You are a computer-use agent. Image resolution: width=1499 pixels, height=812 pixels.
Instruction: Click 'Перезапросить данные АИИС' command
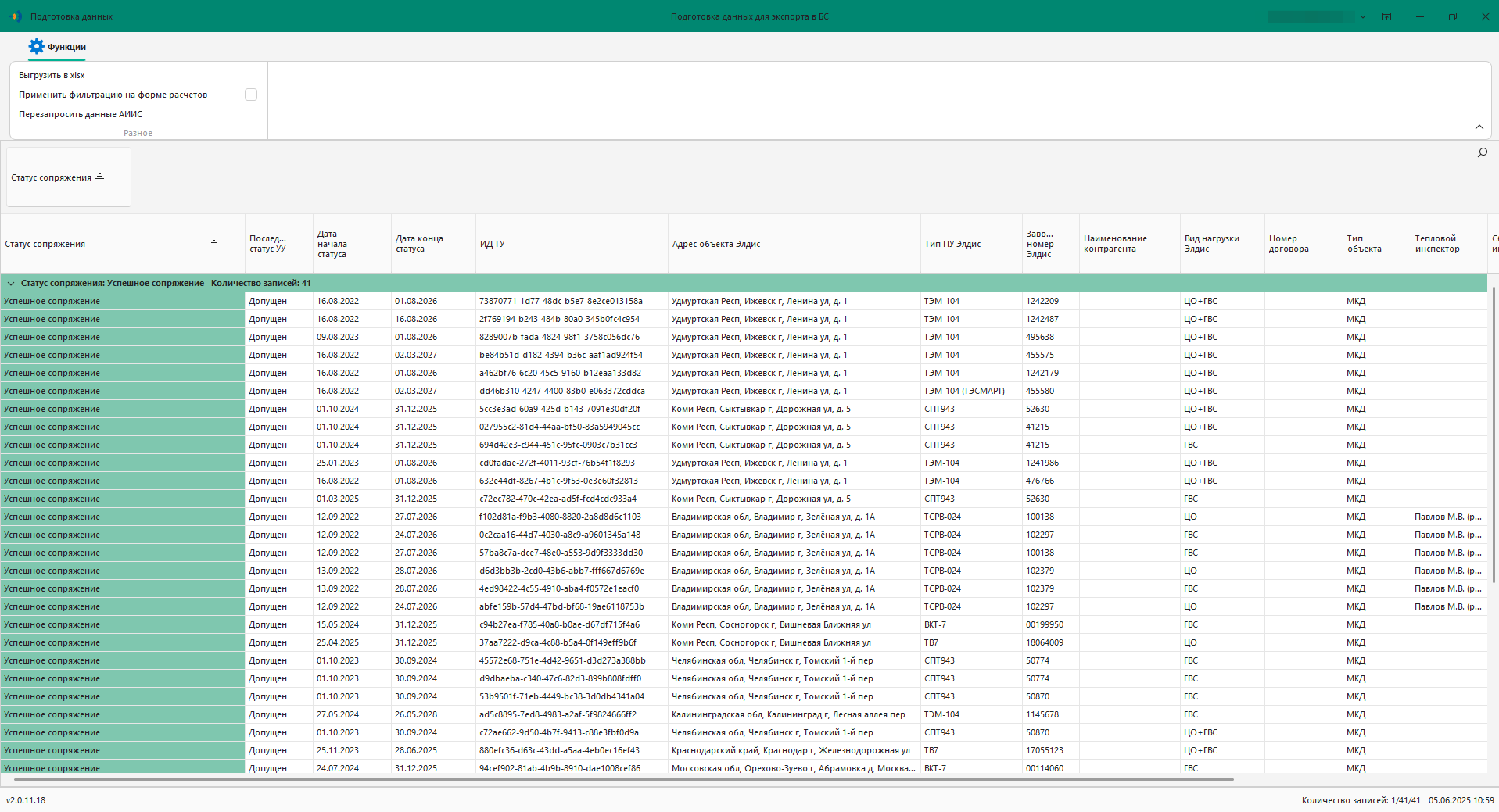pos(81,114)
